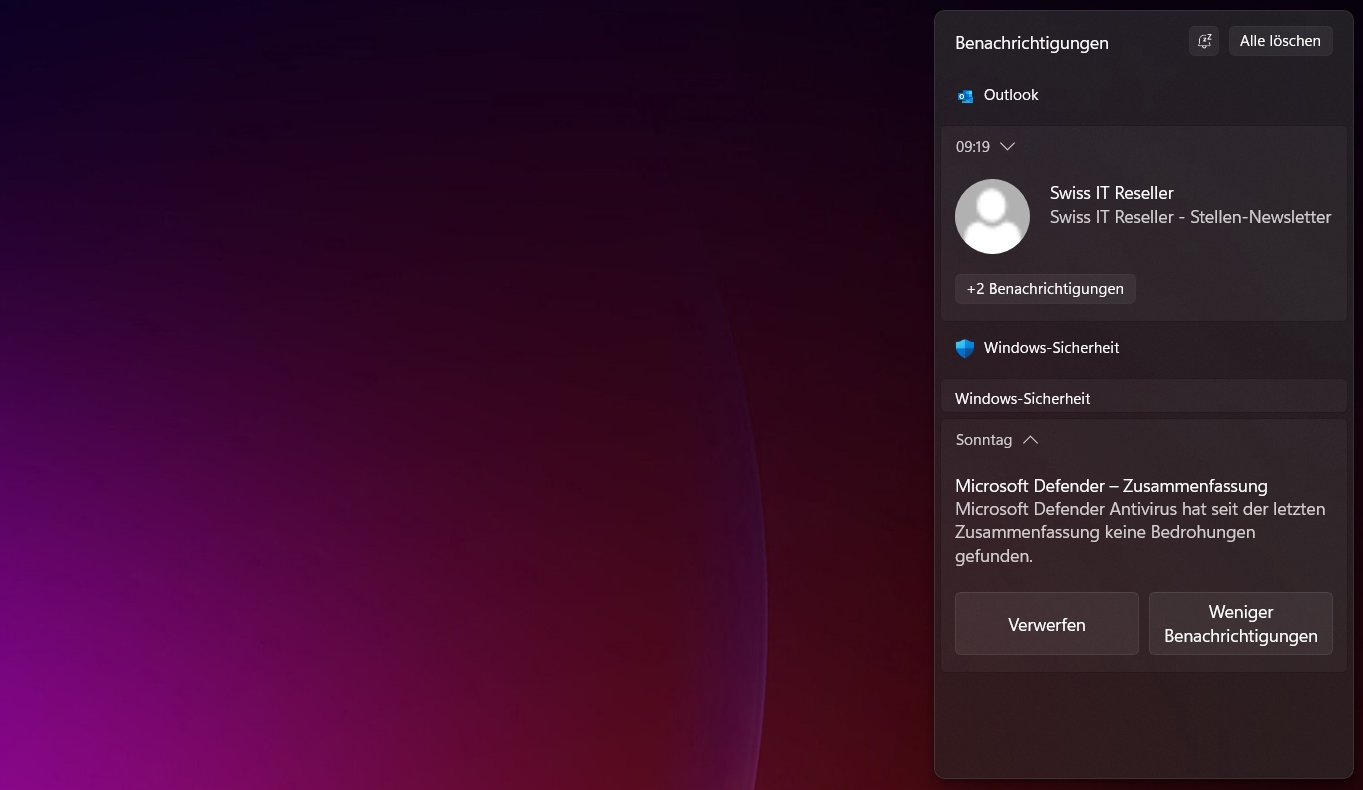Click the Outlook app icon
This screenshot has height=790, width=1363.
(x=965, y=96)
